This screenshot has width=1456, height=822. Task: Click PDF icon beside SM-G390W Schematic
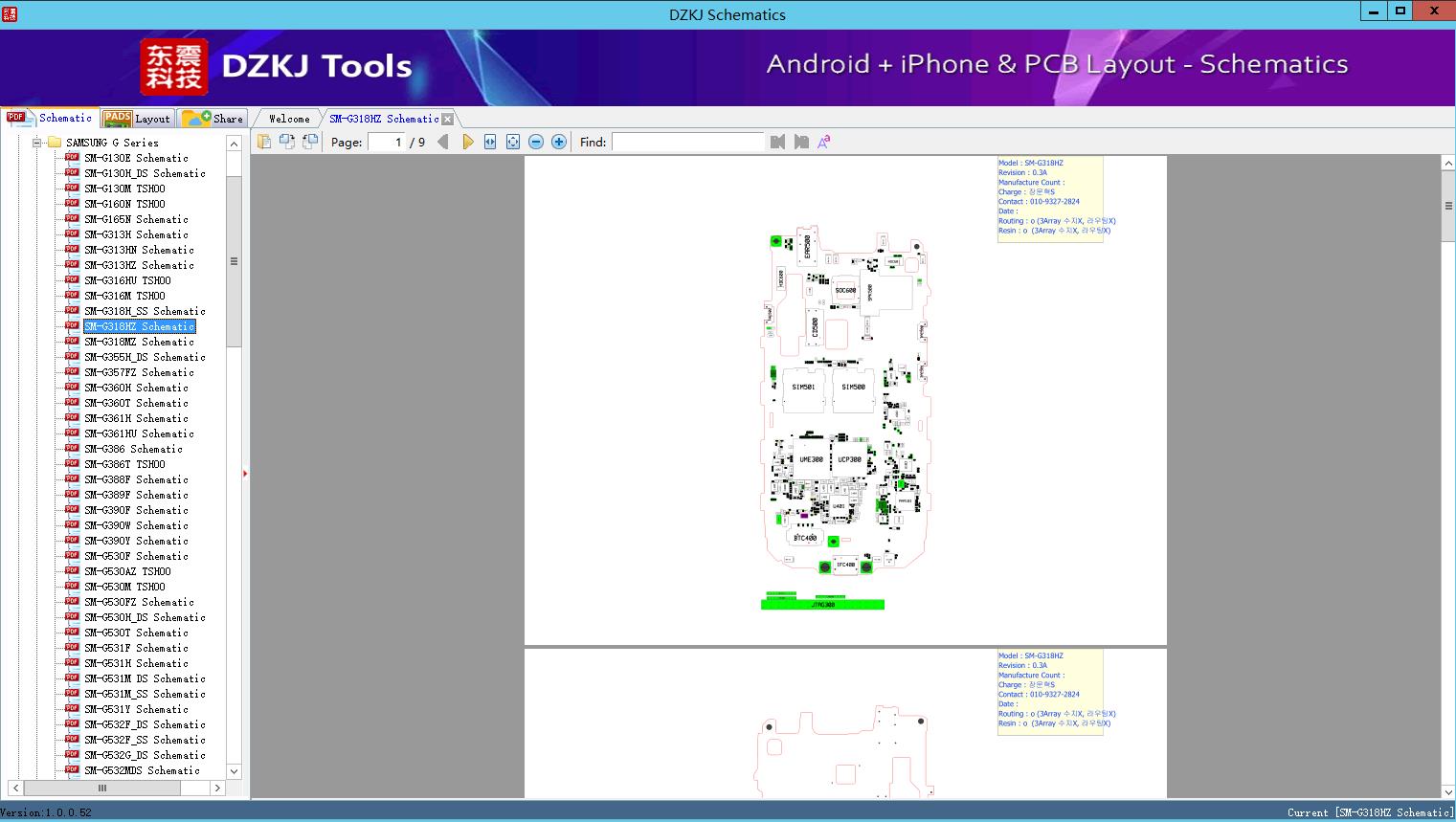(x=72, y=524)
